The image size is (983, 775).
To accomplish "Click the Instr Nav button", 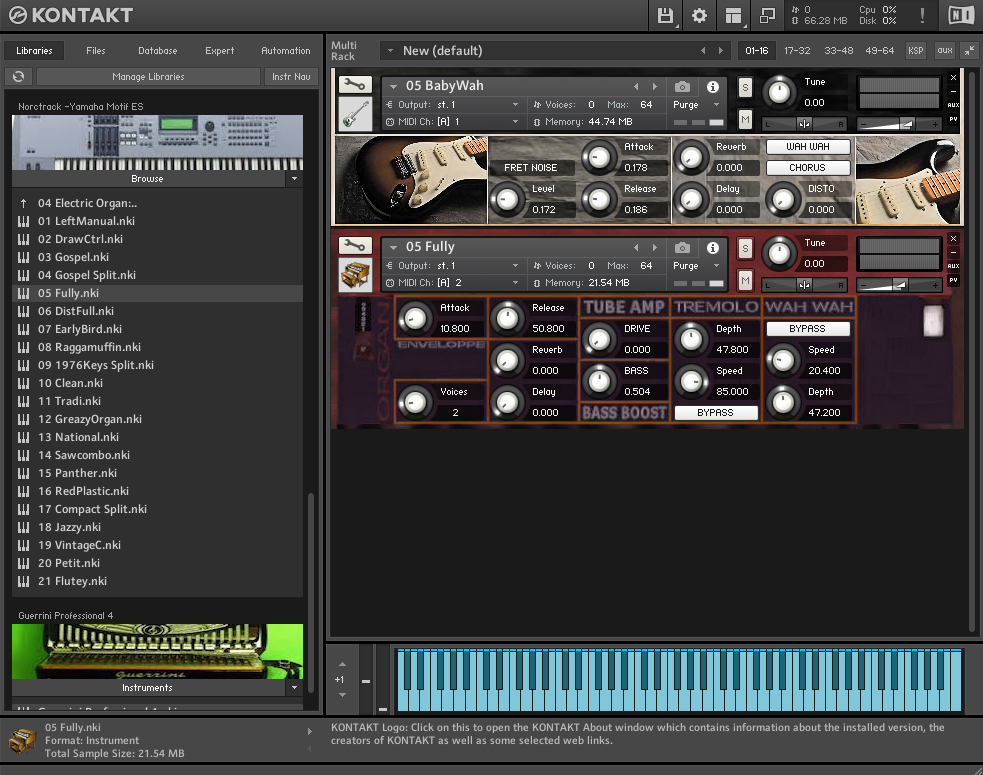I will coord(291,76).
